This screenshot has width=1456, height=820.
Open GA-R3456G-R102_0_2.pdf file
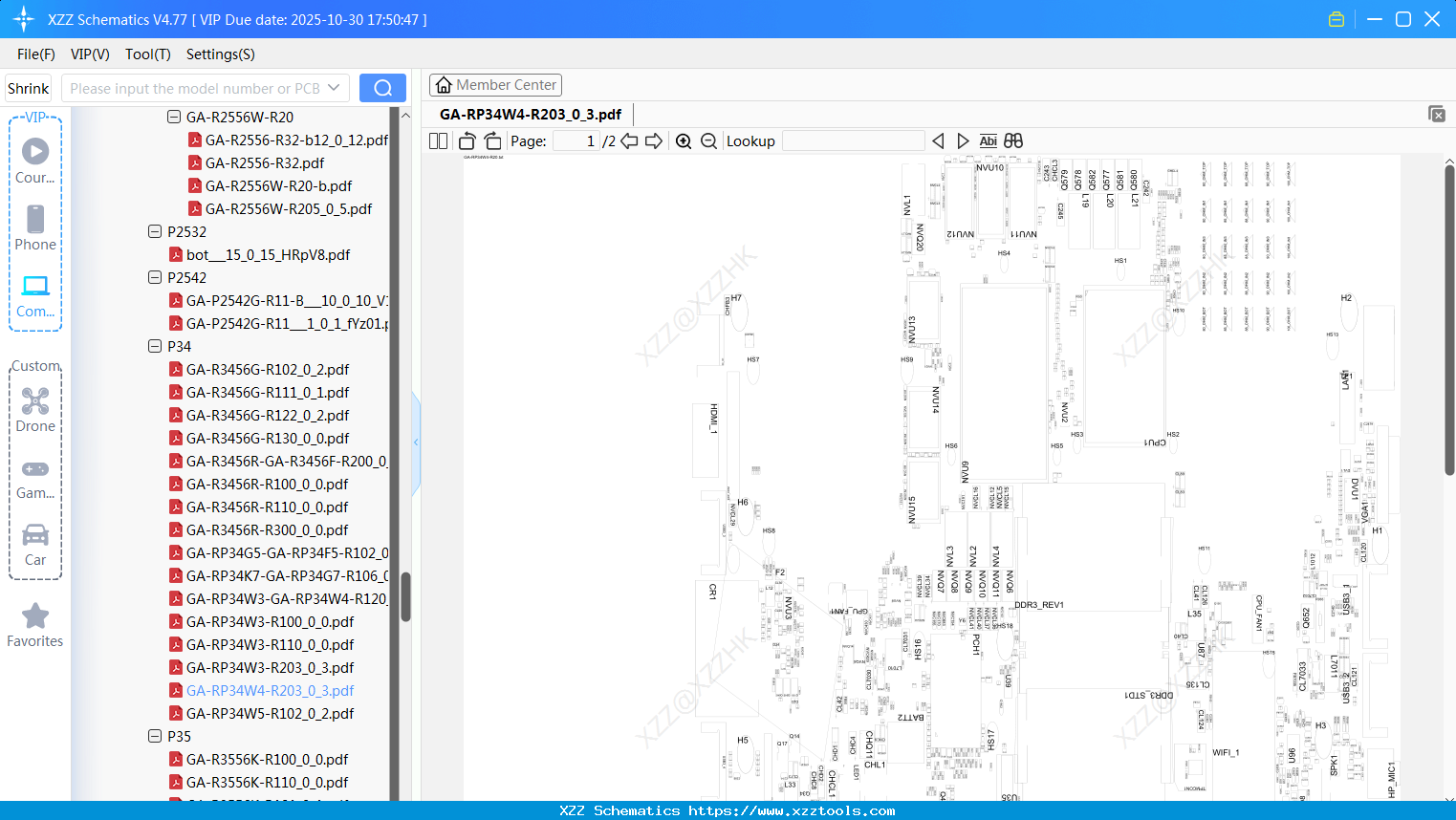click(268, 369)
